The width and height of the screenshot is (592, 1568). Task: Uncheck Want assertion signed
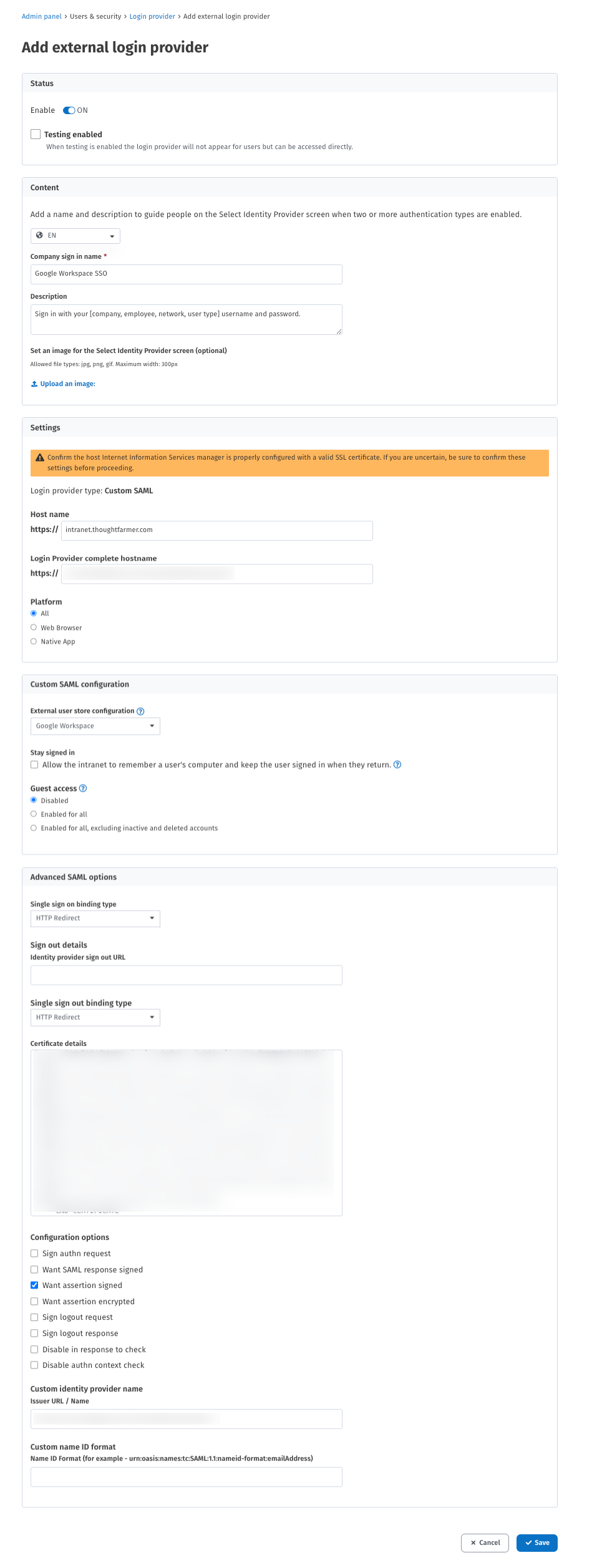click(34, 1285)
